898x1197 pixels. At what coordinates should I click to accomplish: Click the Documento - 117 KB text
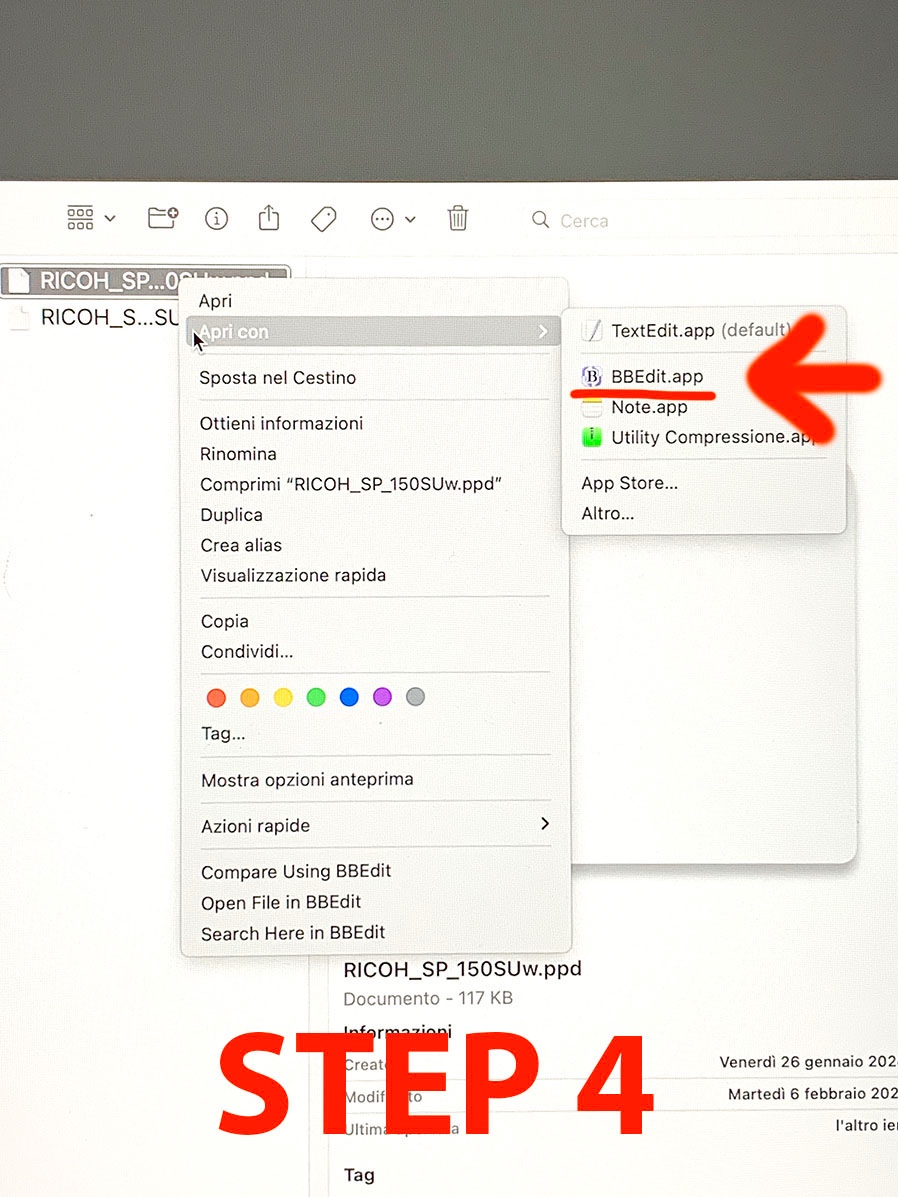tap(428, 999)
